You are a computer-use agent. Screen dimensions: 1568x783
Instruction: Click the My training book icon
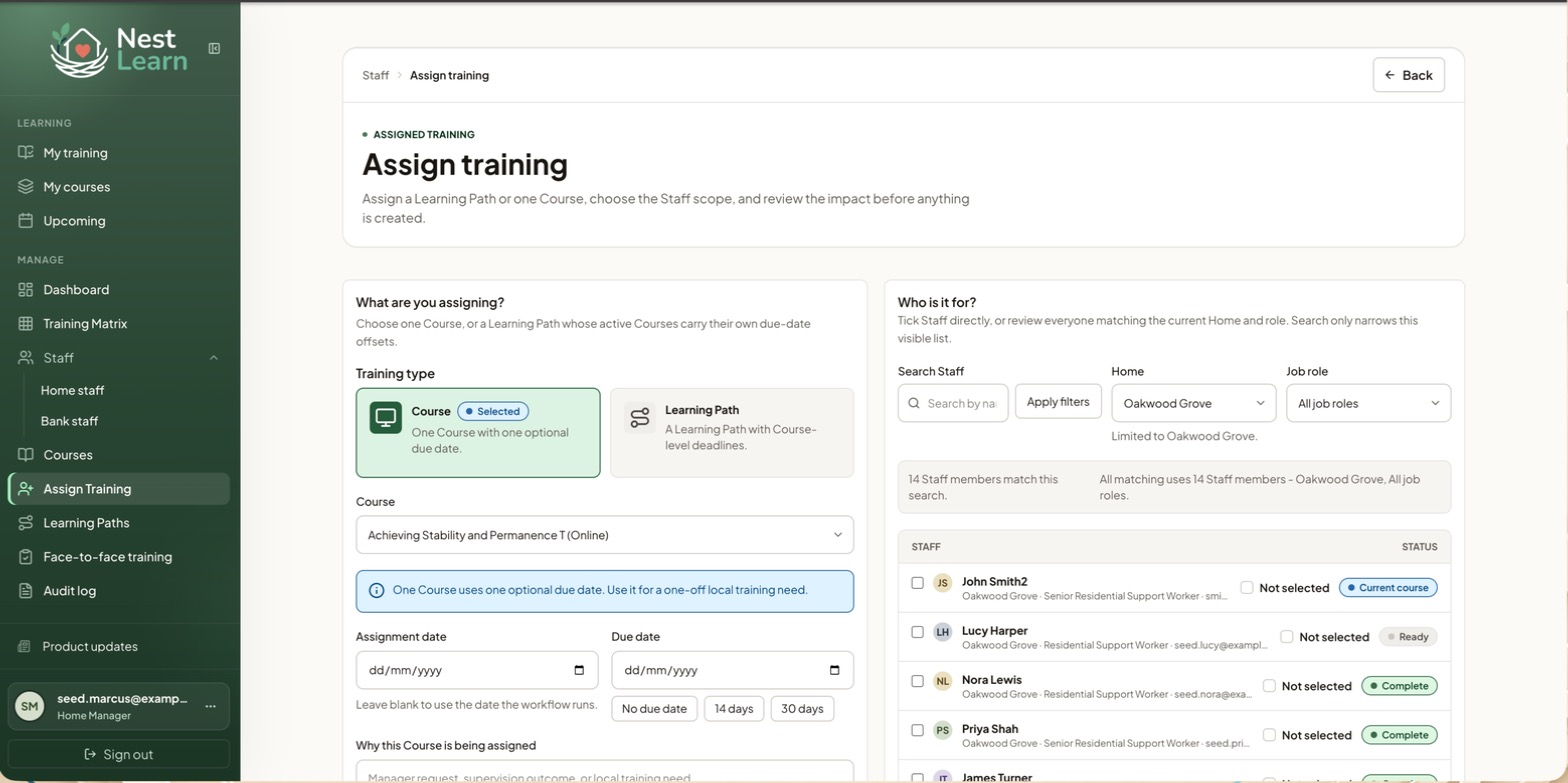(26, 153)
